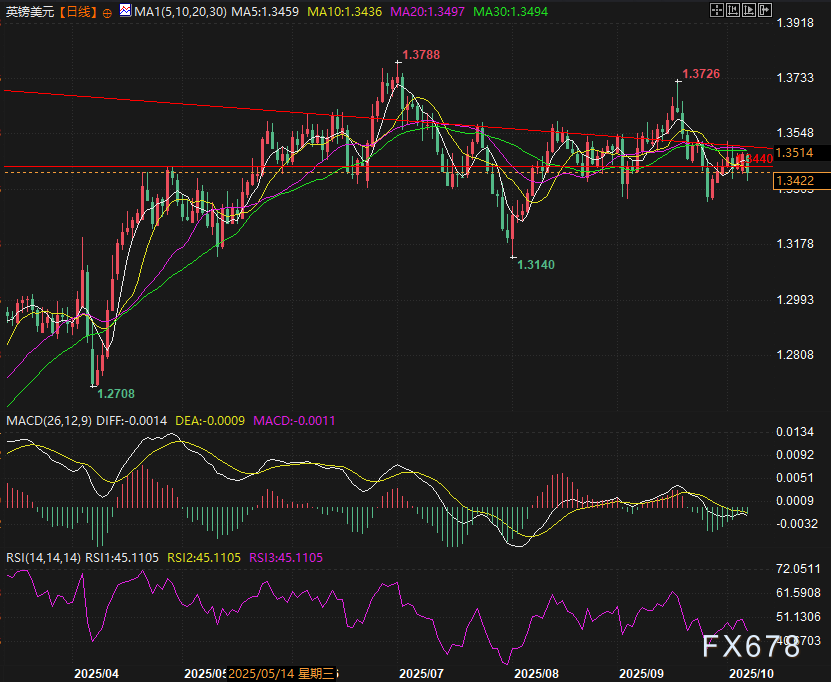
Task: Click the 1.3422 current price tag
Action: (x=795, y=180)
